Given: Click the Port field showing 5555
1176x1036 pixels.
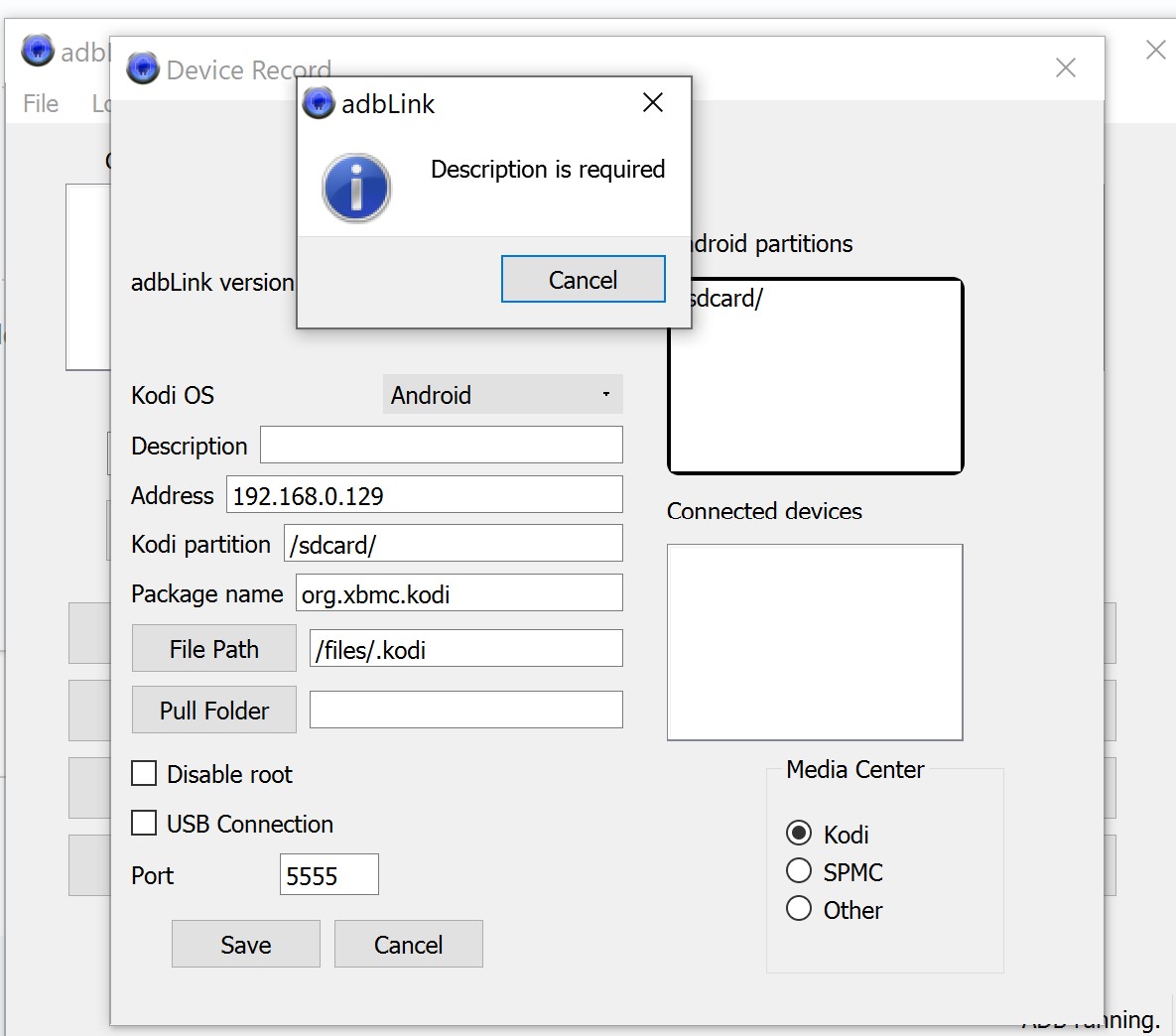Looking at the screenshot, I should tap(329, 874).
